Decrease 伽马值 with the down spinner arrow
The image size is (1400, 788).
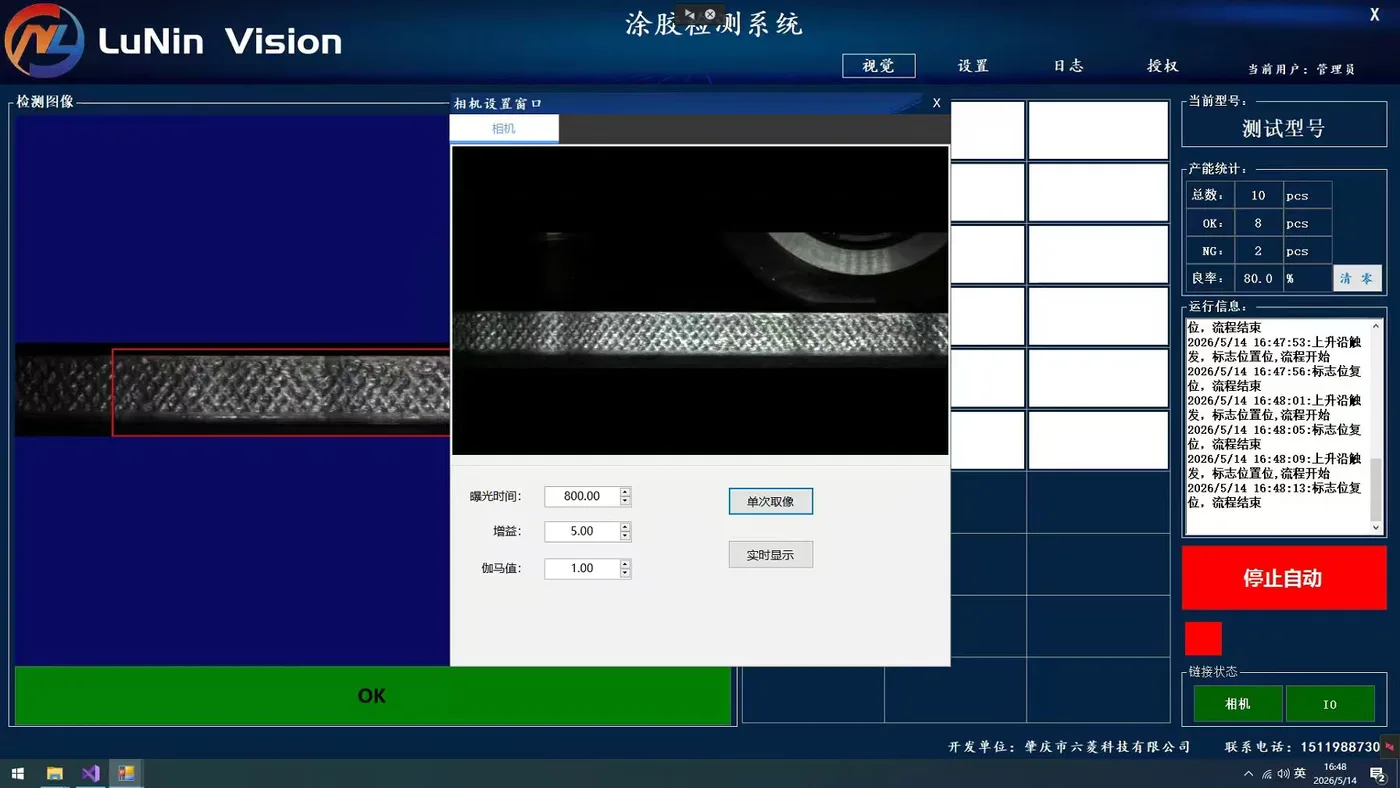(625, 573)
